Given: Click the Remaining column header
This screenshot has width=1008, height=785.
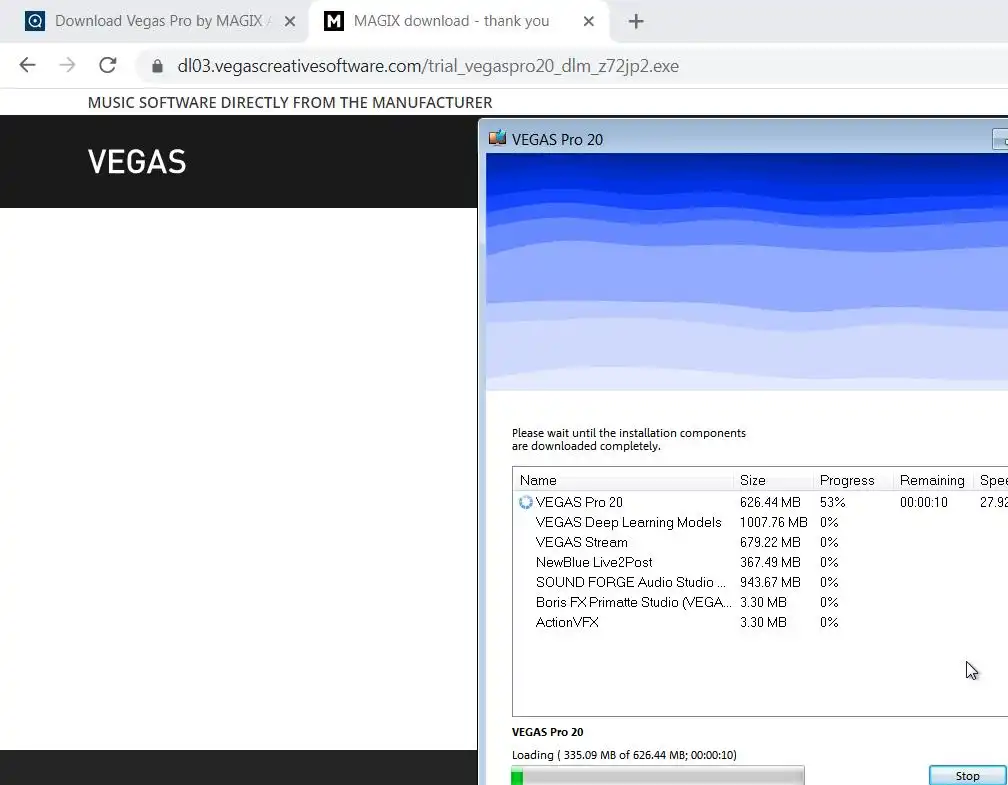Looking at the screenshot, I should pyautogui.click(x=932, y=480).
